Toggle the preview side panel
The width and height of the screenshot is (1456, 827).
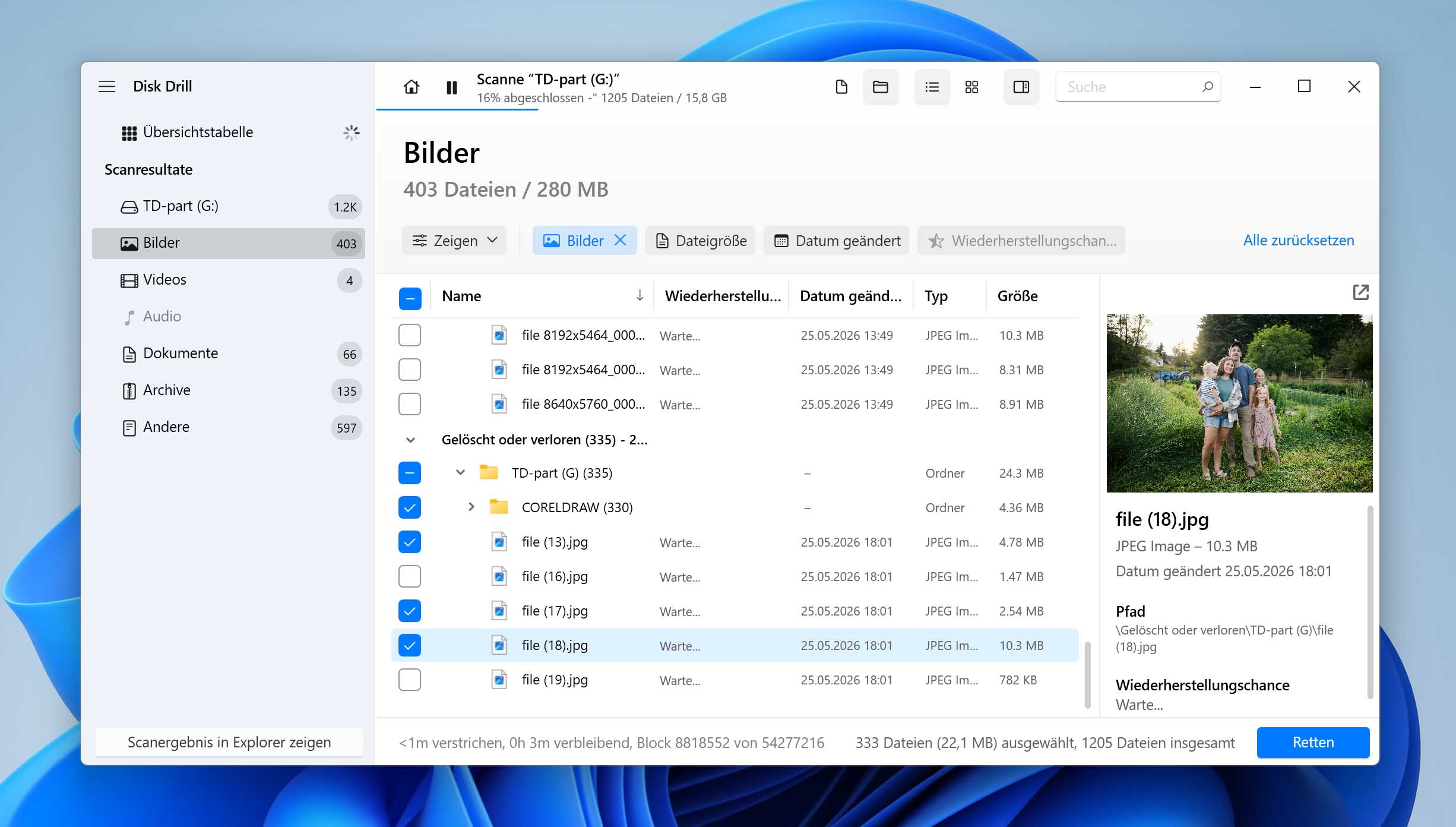tap(1021, 87)
